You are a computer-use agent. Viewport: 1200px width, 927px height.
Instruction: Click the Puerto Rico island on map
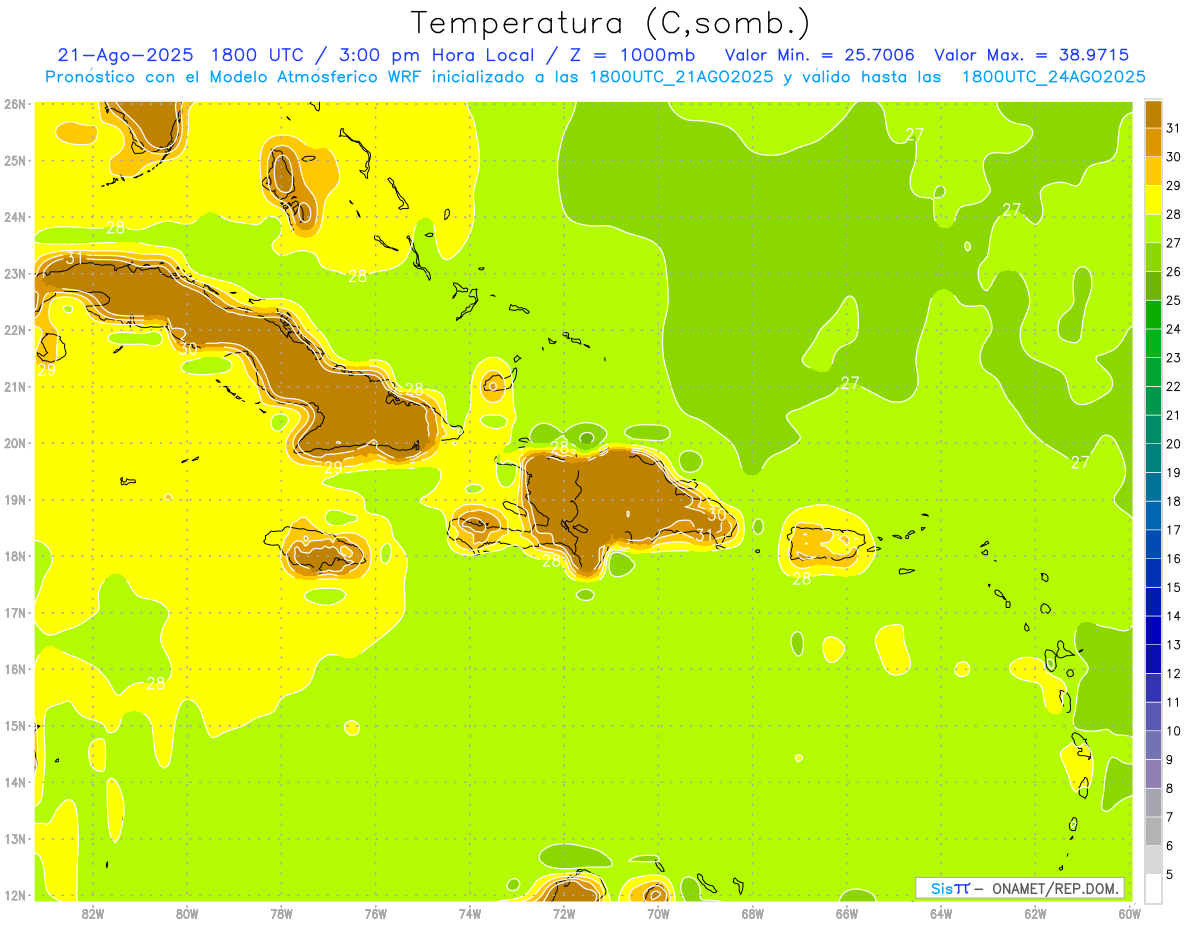click(x=826, y=543)
